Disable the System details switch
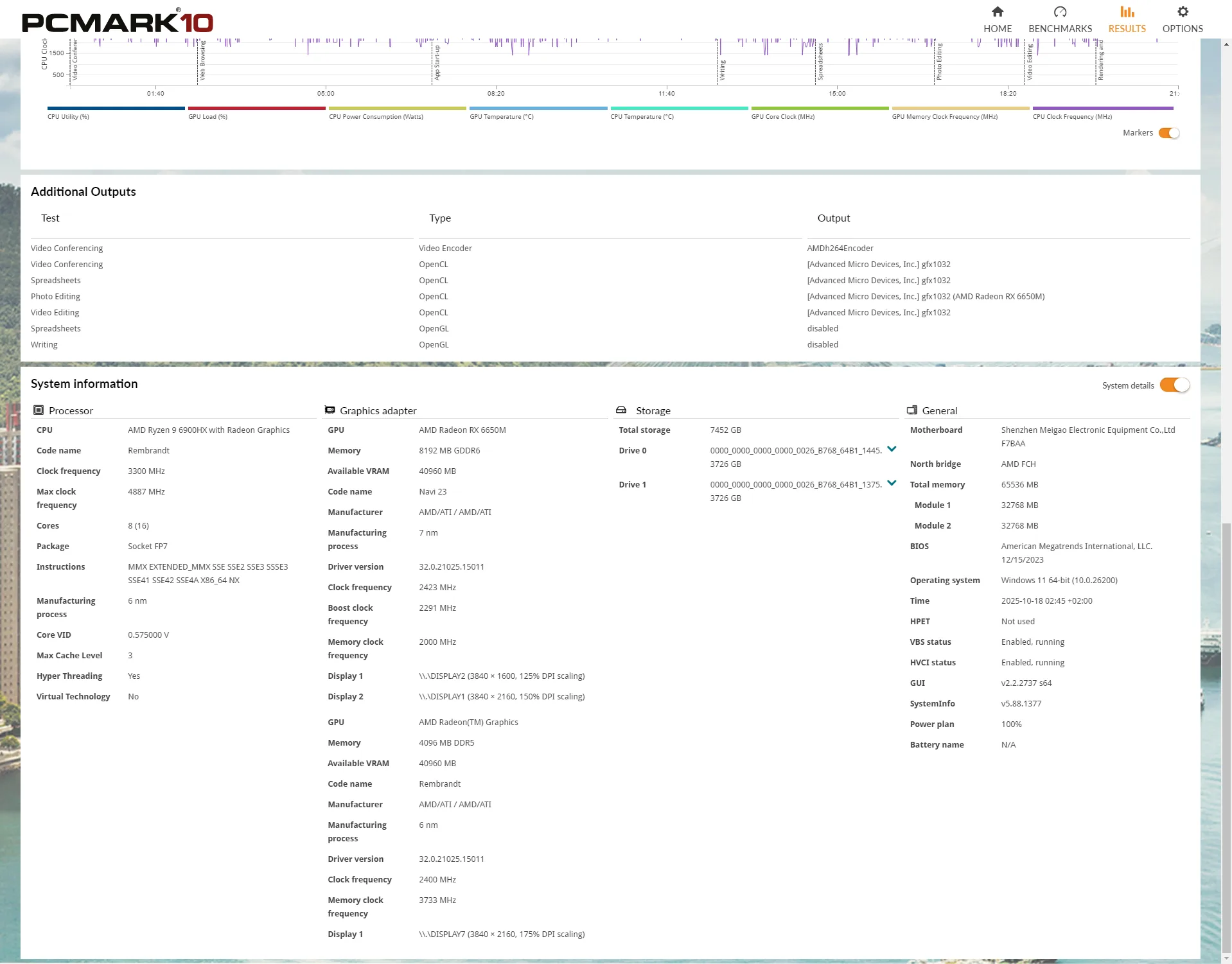This screenshot has height=964, width=1232. (x=1174, y=385)
